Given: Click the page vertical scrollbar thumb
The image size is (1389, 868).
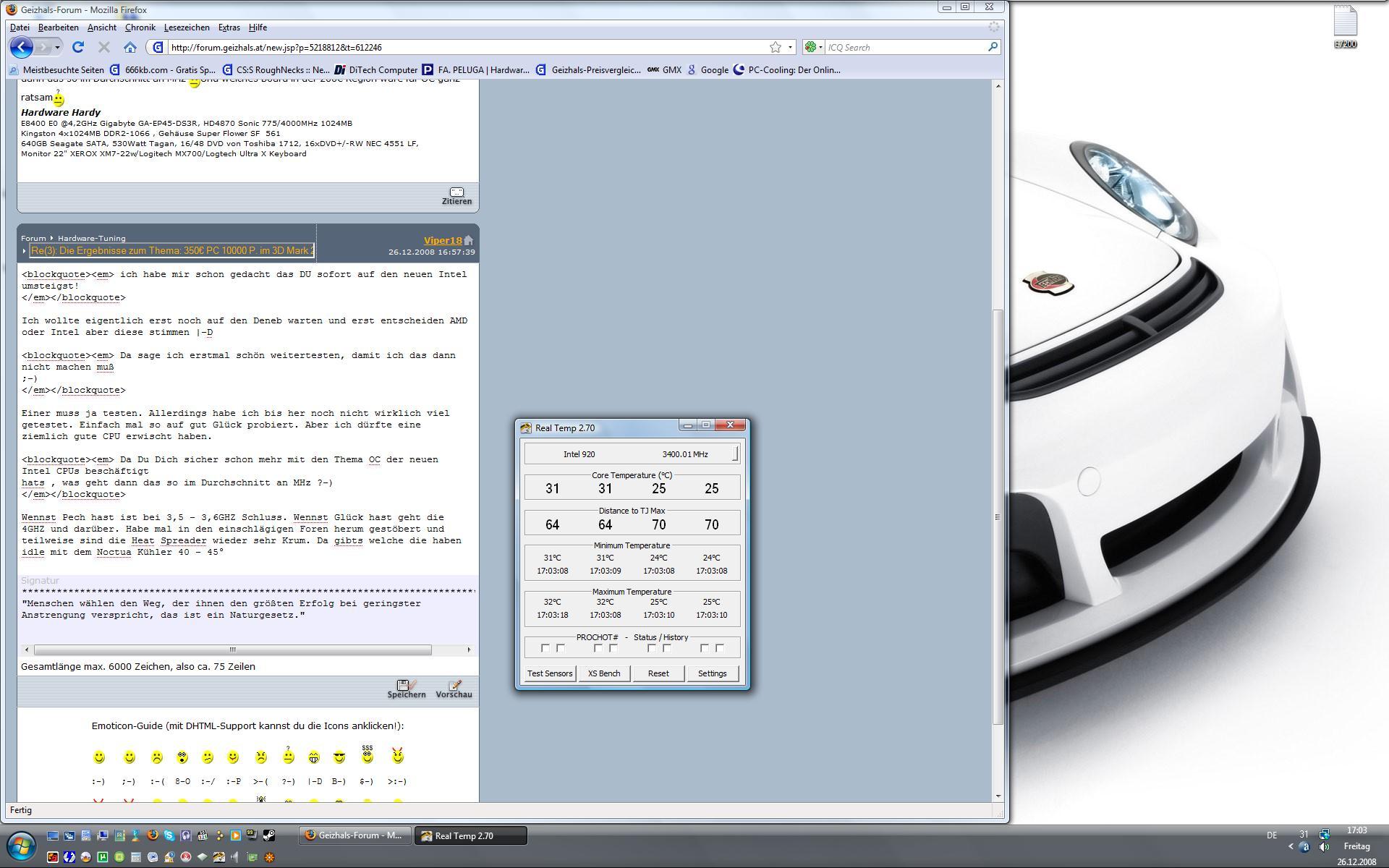Looking at the screenshot, I should pos(998,517).
